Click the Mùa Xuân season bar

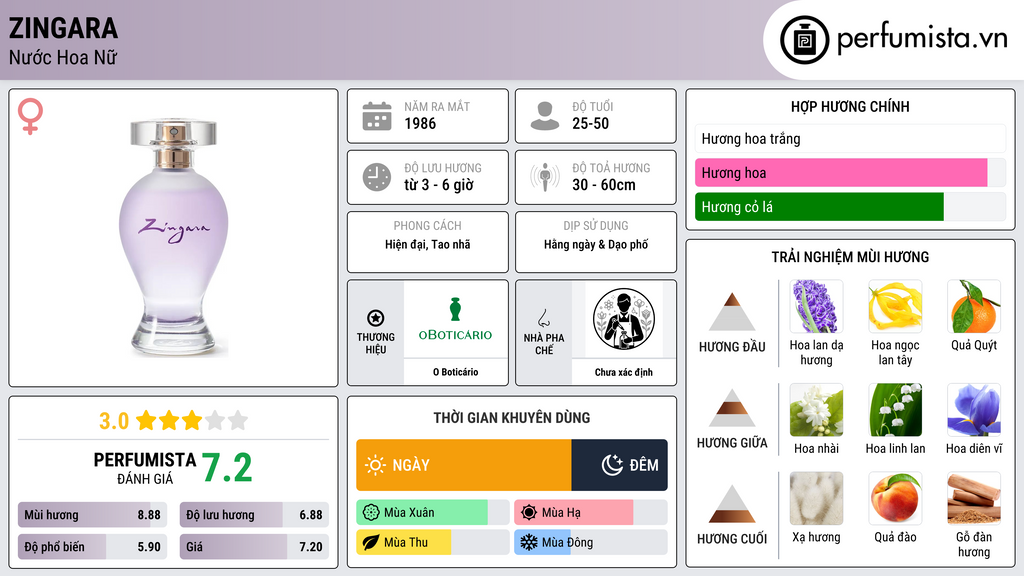point(432,513)
